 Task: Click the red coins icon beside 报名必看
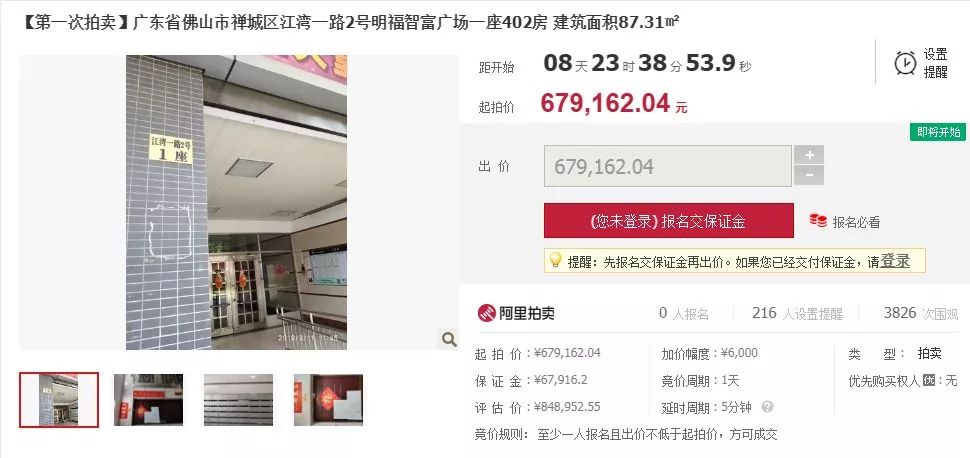[x=818, y=221]
